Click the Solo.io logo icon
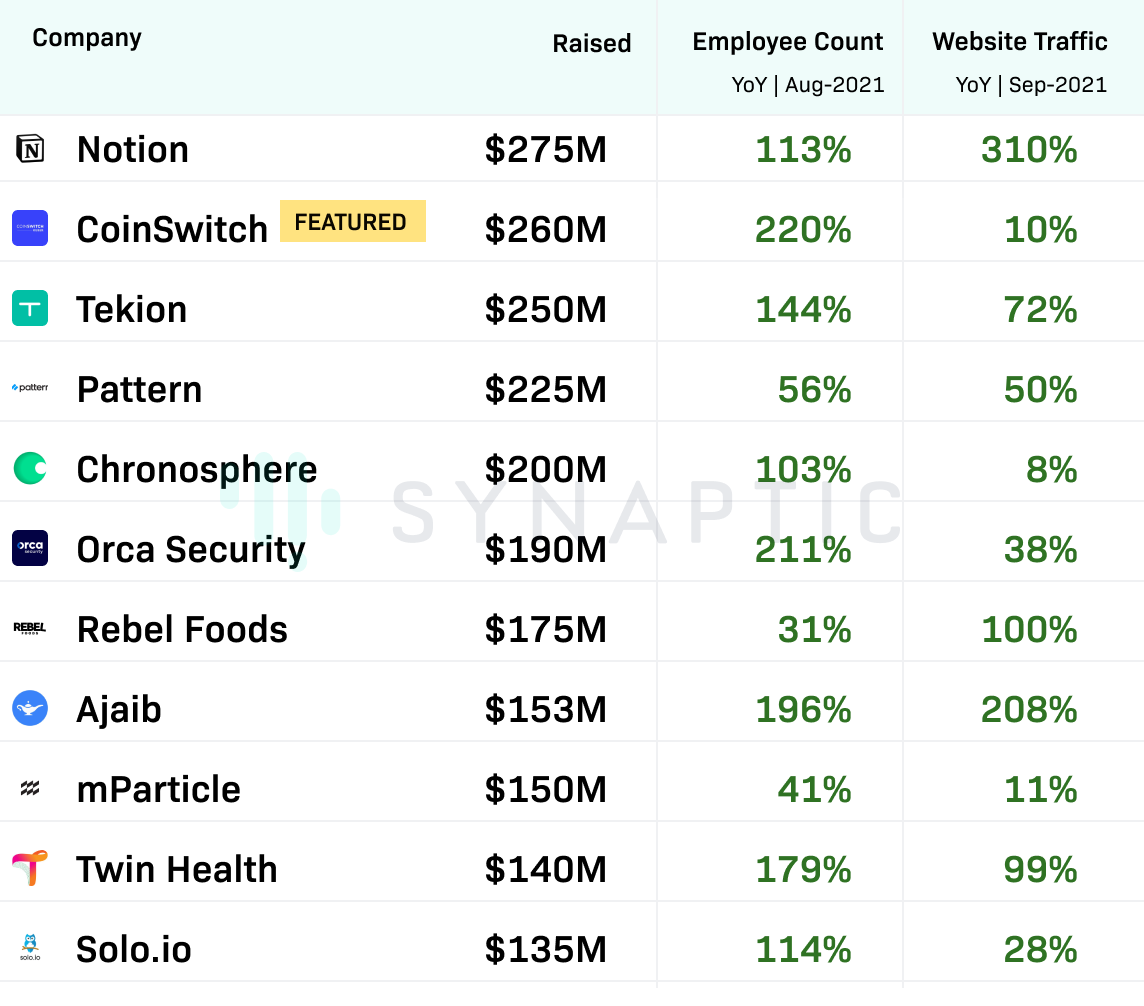 pyautogui.click(x=30, y=948)
